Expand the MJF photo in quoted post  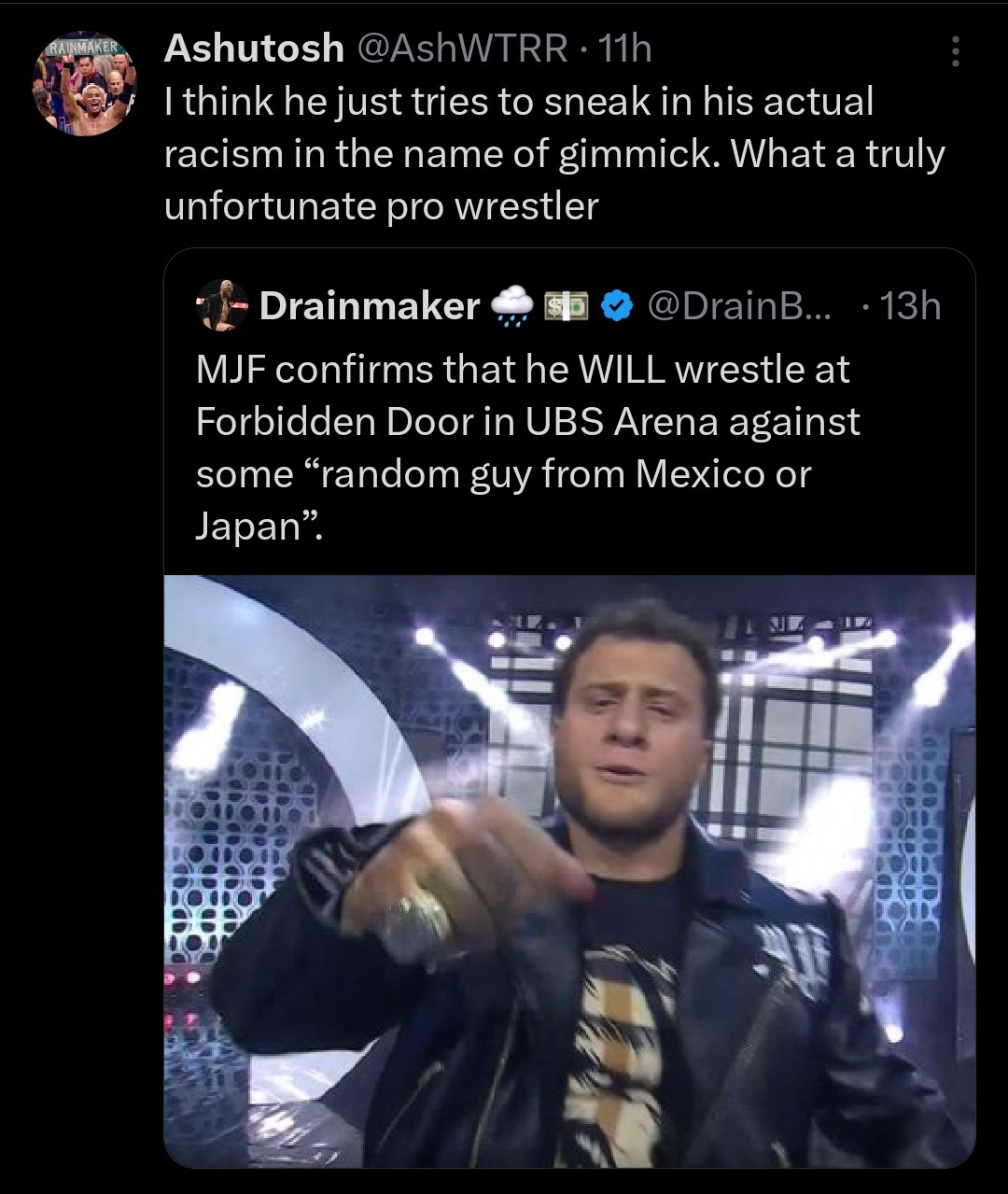tap(569, 870)
